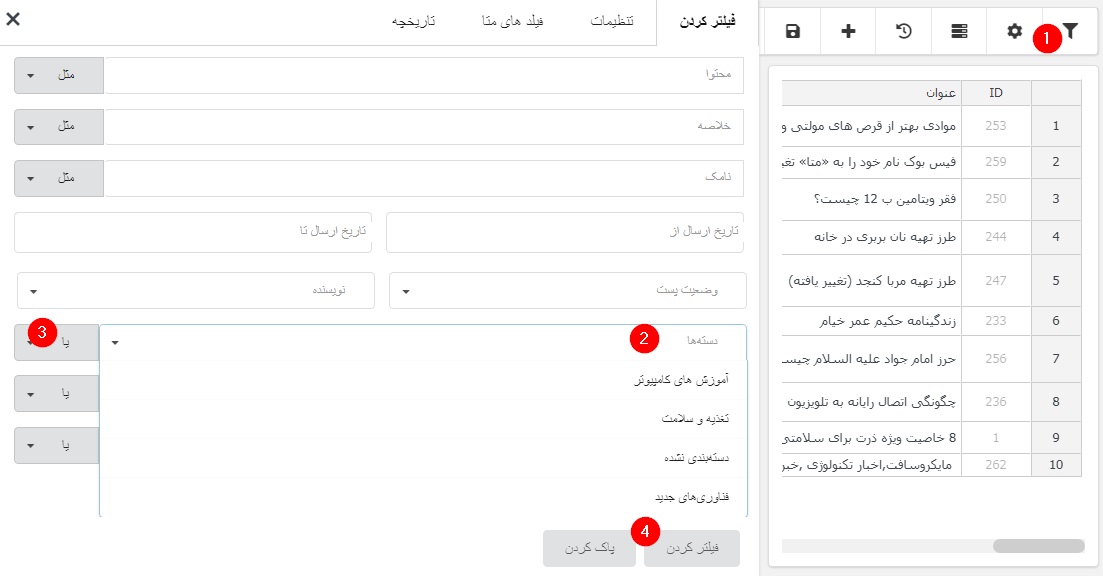Viewport: 1103px width, 576px height.
Task: Click the server/columns icon in toolbar
Action: [x=959, y=31]
